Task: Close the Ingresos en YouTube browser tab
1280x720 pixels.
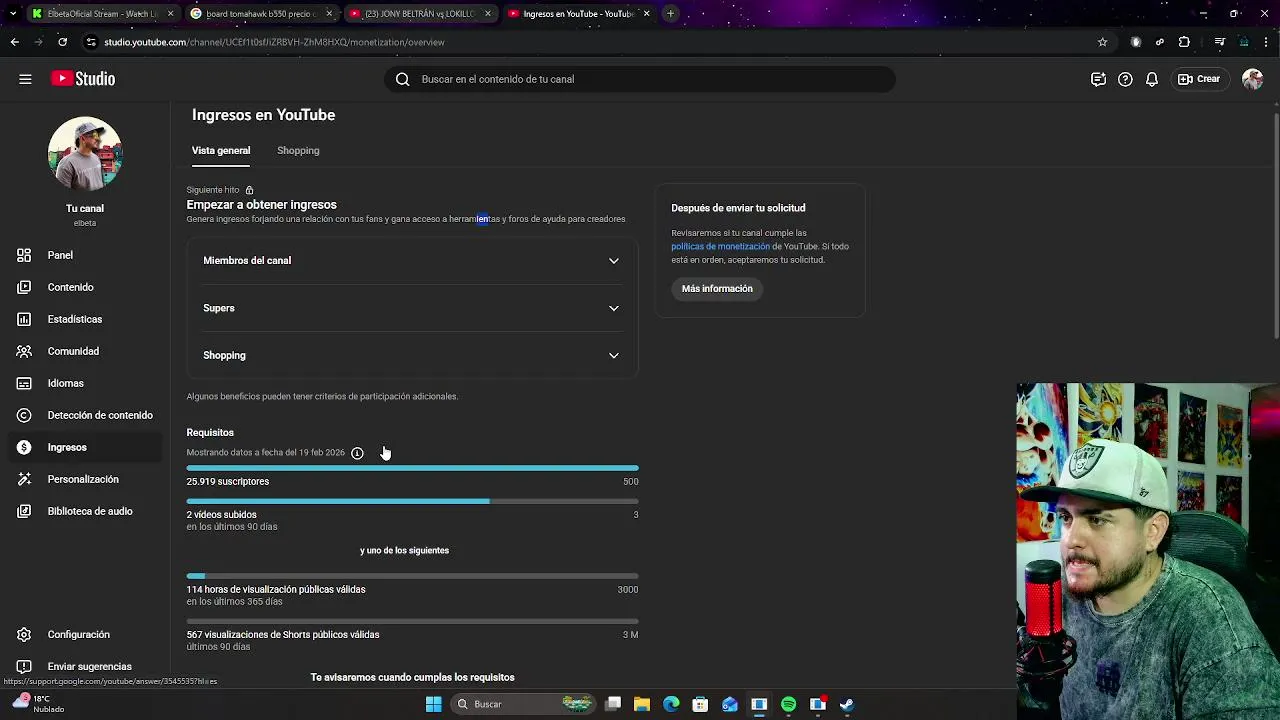Action: click(646, 14)
